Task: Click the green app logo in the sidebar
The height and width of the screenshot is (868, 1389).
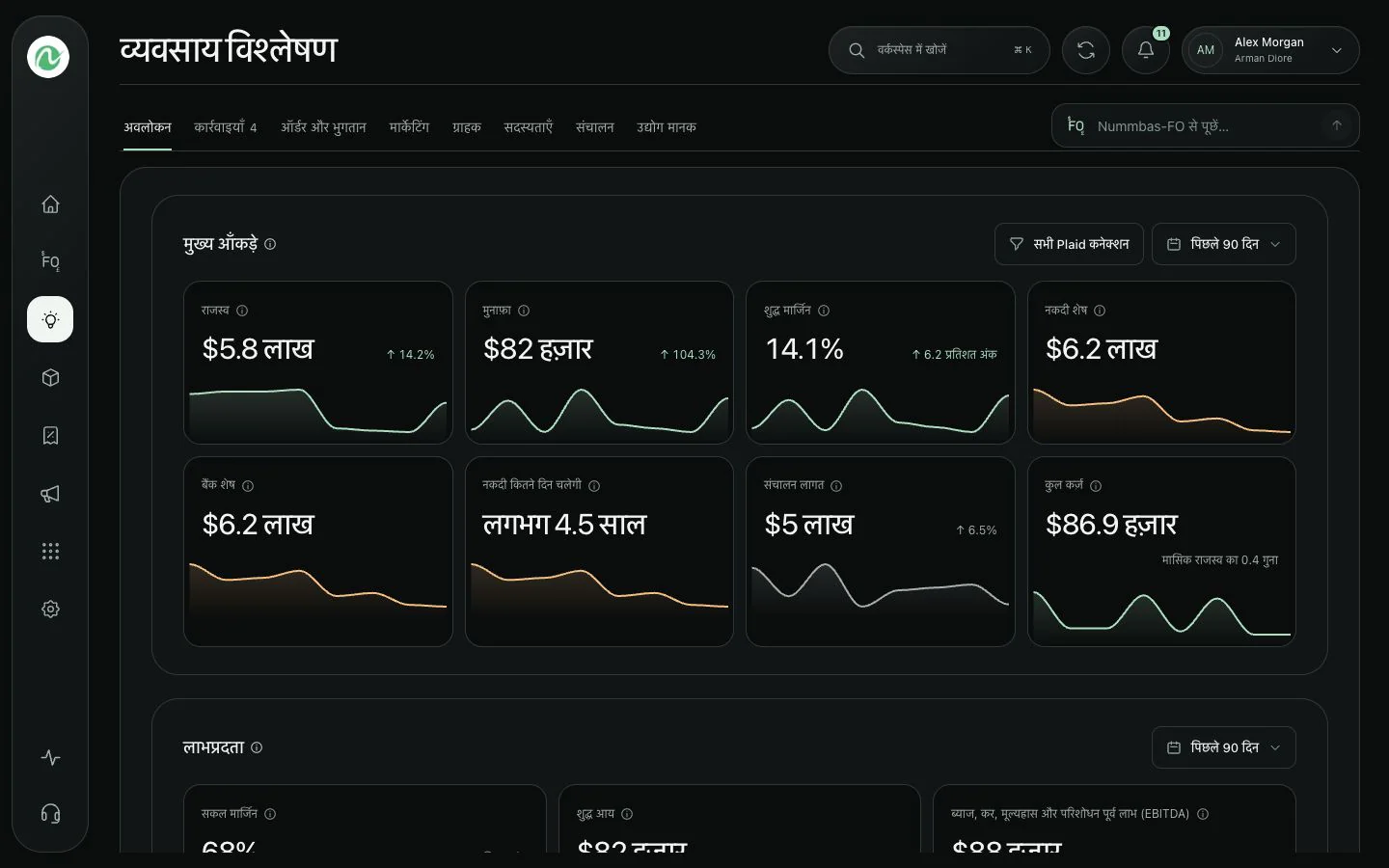Action: pos(48,57)
